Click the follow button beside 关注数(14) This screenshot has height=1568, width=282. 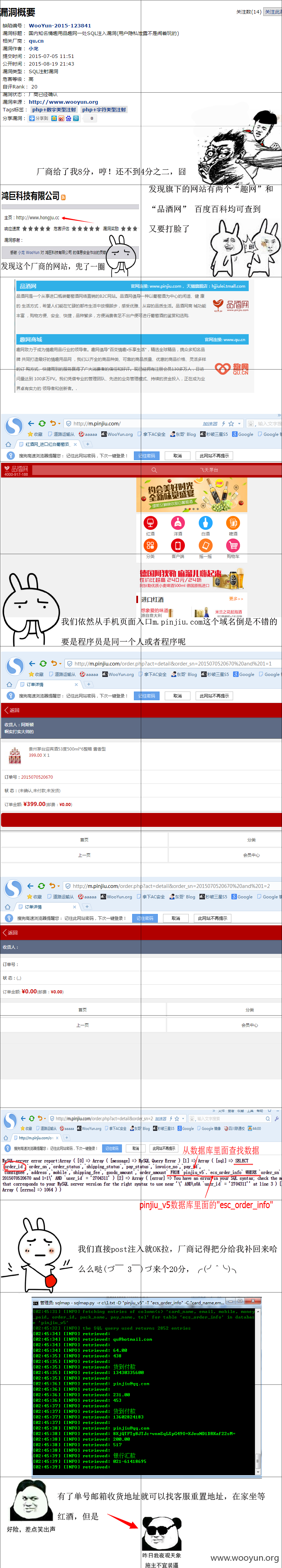(272, 11)
